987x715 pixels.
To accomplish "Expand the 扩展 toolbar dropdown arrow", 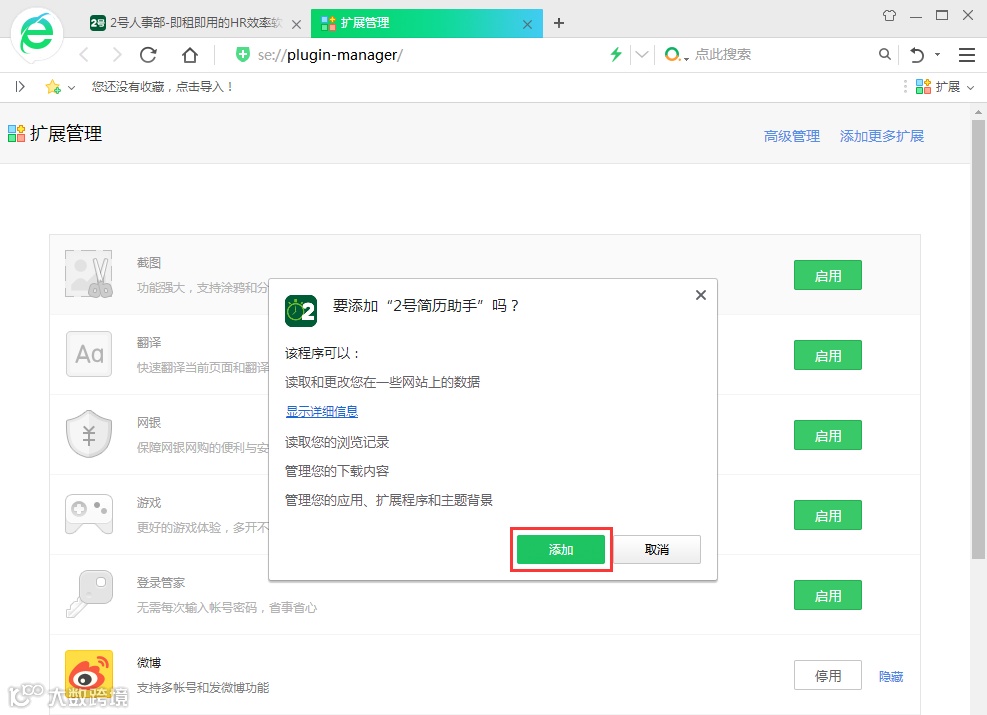I will coord(970,87).
